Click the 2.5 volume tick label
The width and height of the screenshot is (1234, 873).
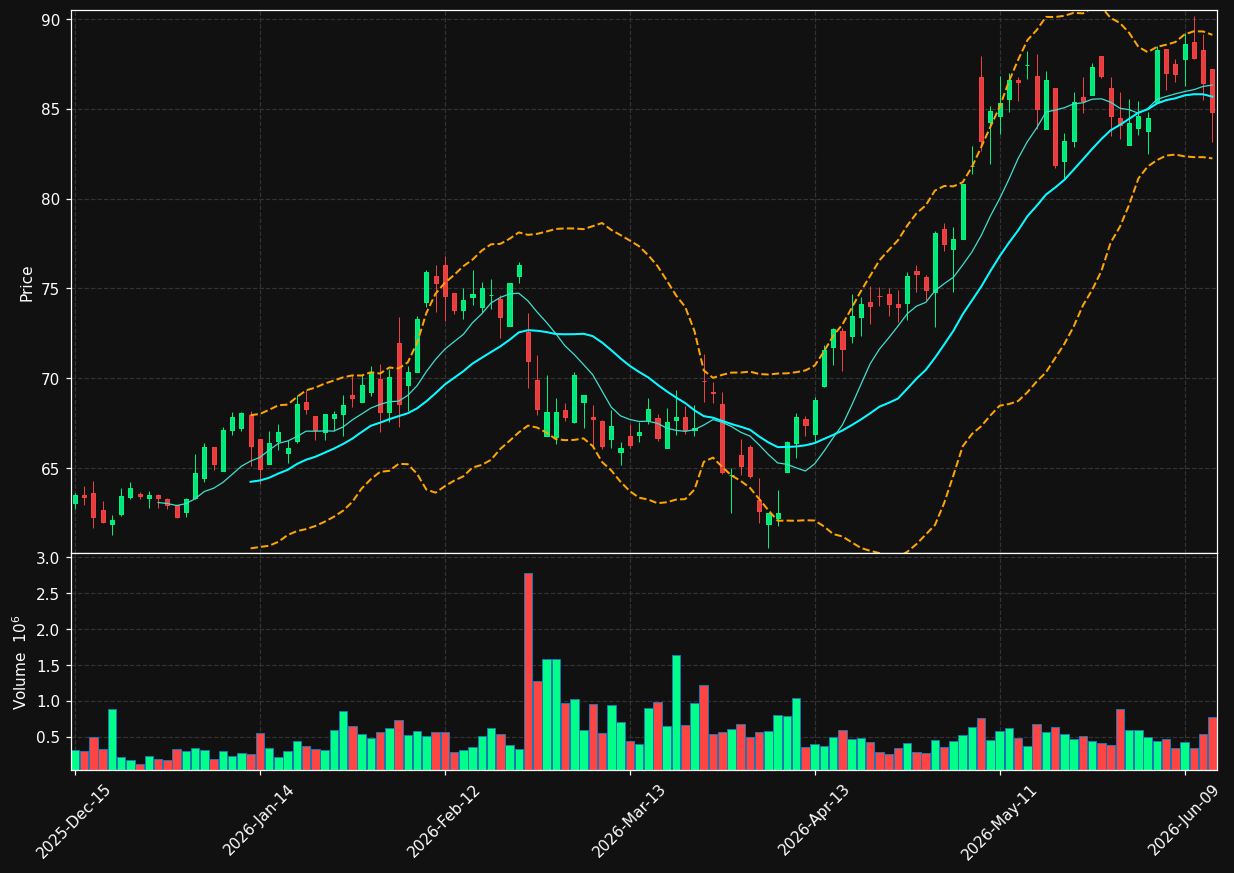click(50, 594)
